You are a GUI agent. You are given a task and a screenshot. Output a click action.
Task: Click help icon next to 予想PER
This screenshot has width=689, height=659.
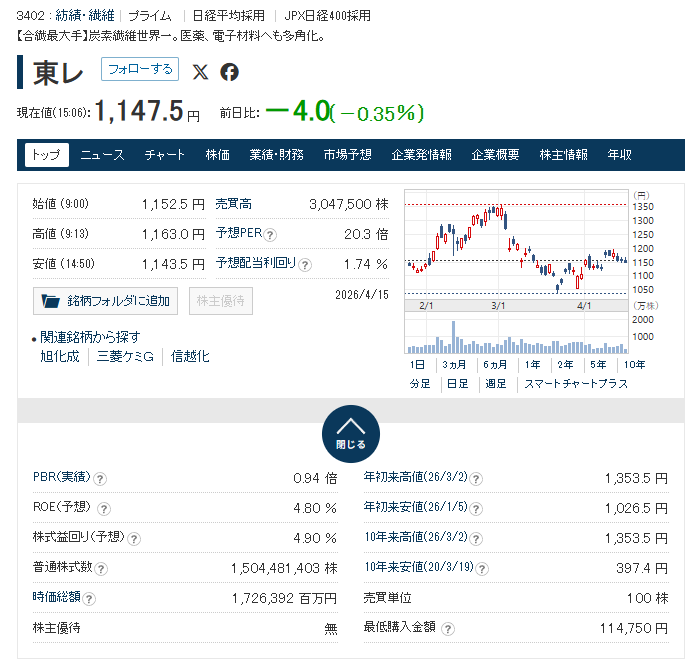270,235
